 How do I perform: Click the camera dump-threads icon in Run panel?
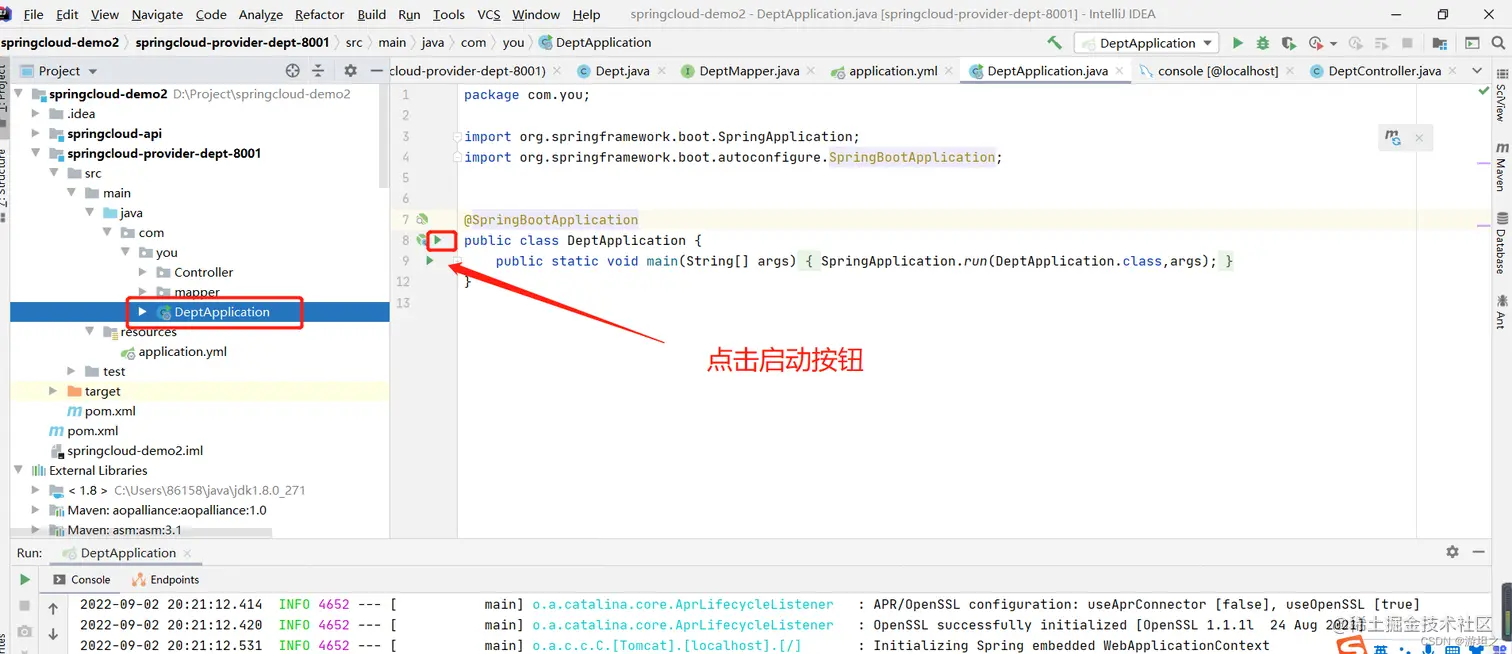25,632
